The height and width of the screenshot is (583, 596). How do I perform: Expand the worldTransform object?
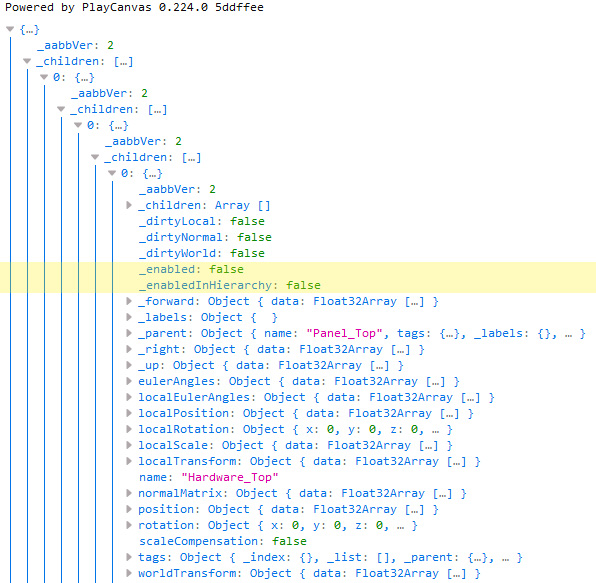(x=129, y=573)
